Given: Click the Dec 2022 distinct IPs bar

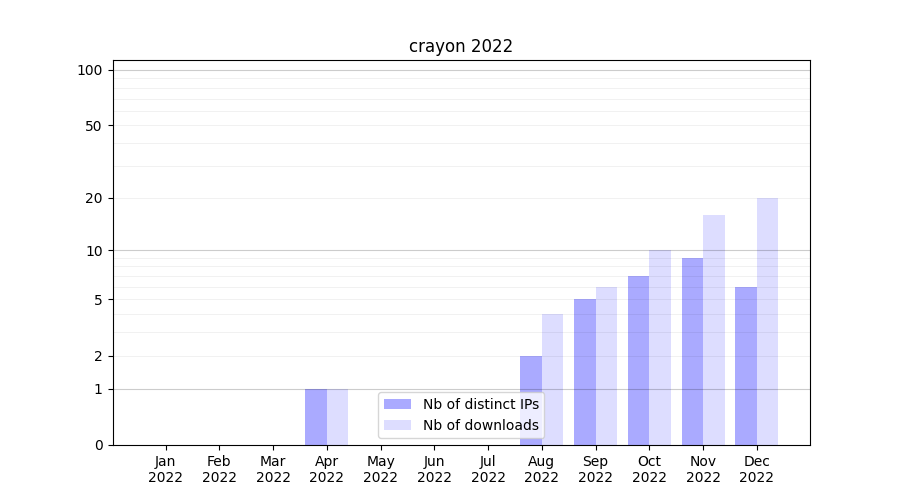Looking at the screenshot, I should pos(746,366).
